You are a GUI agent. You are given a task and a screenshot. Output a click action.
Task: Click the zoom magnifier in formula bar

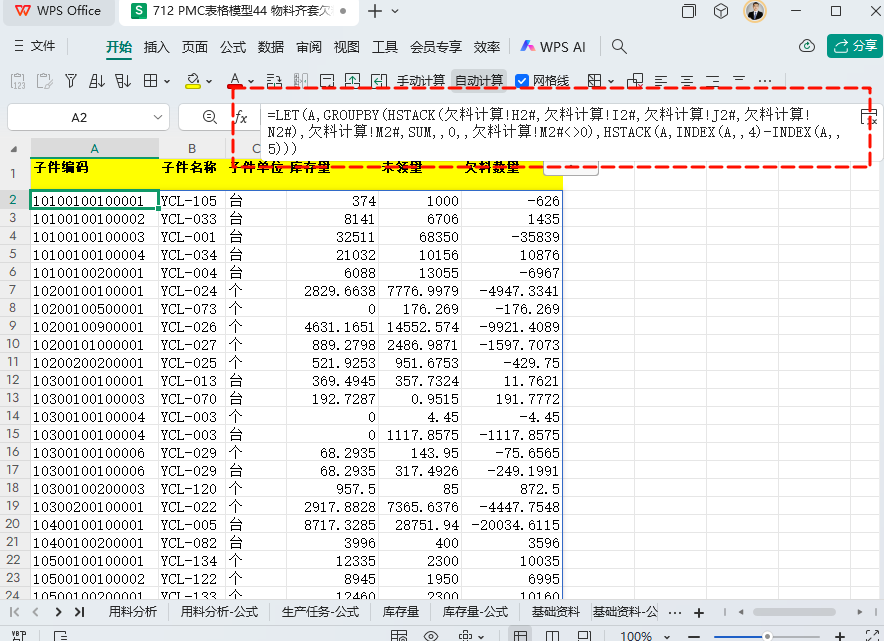[x=210, y=117]
